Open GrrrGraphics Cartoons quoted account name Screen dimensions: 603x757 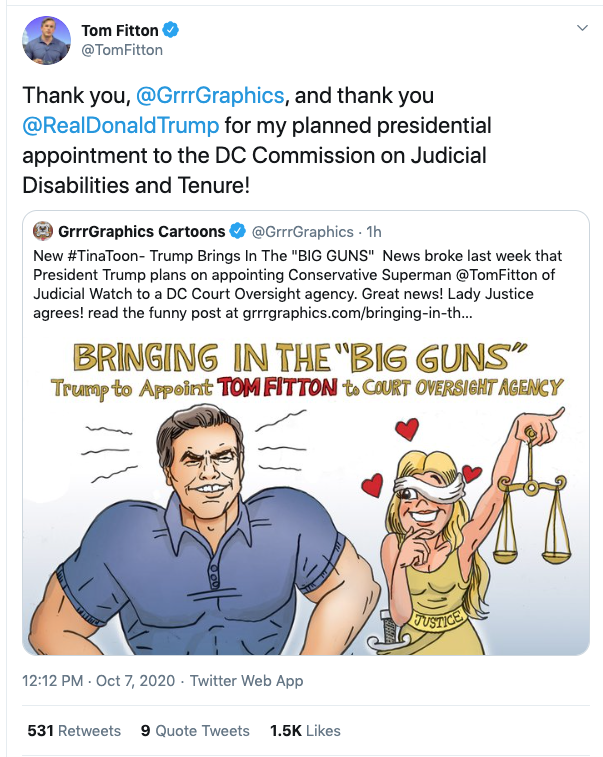pos(141,232)
